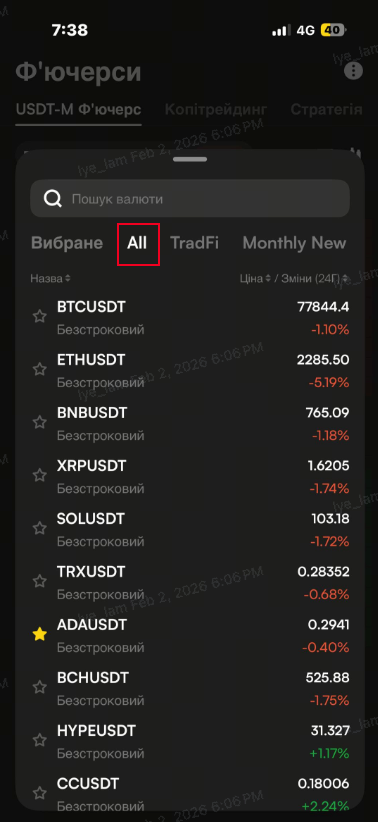
Task: Sort list by Назва column arrows
Action: pyautogui.click(x=68, y=278)
